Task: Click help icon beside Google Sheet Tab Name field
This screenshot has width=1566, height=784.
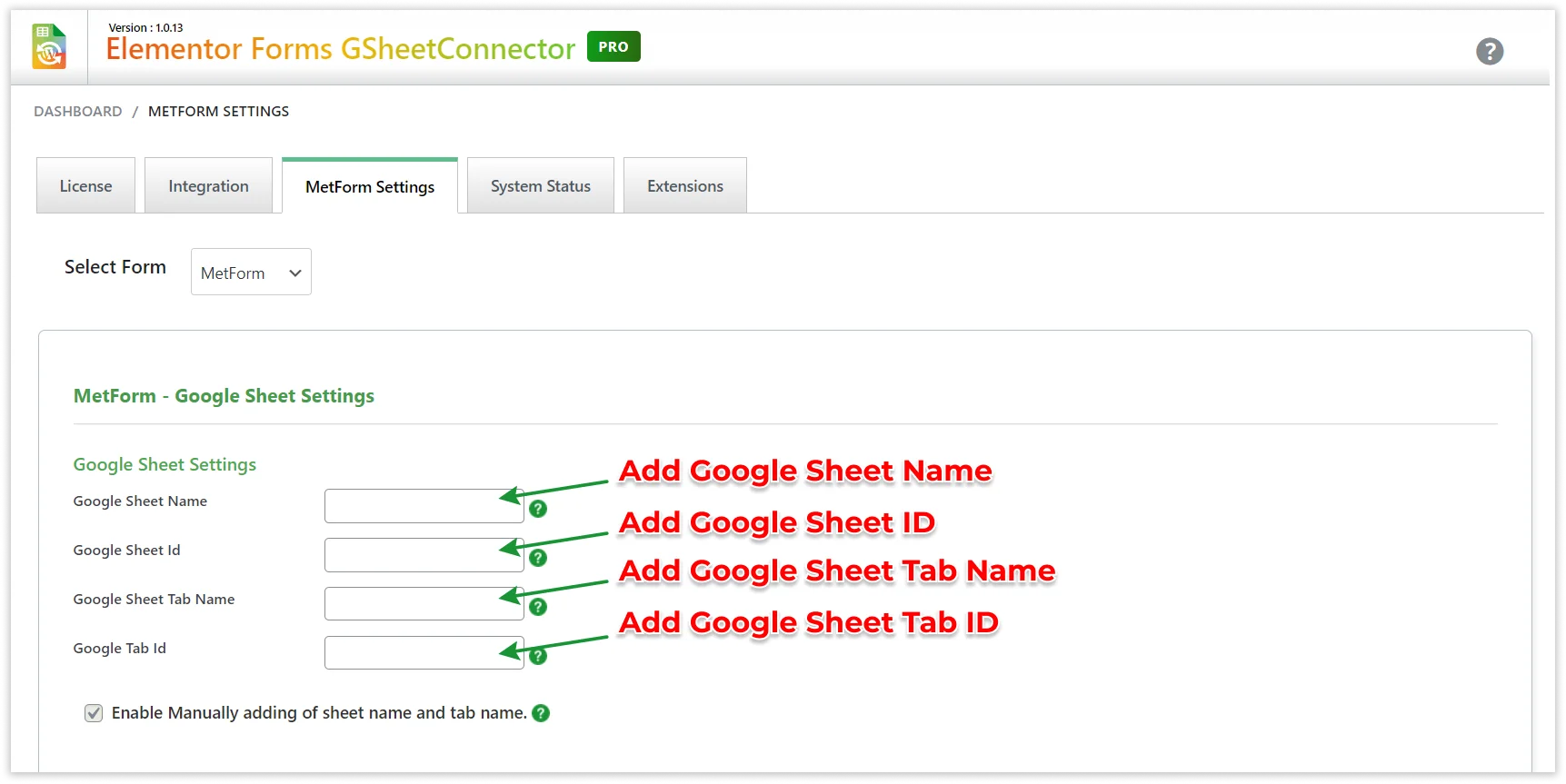Action: 538,607
